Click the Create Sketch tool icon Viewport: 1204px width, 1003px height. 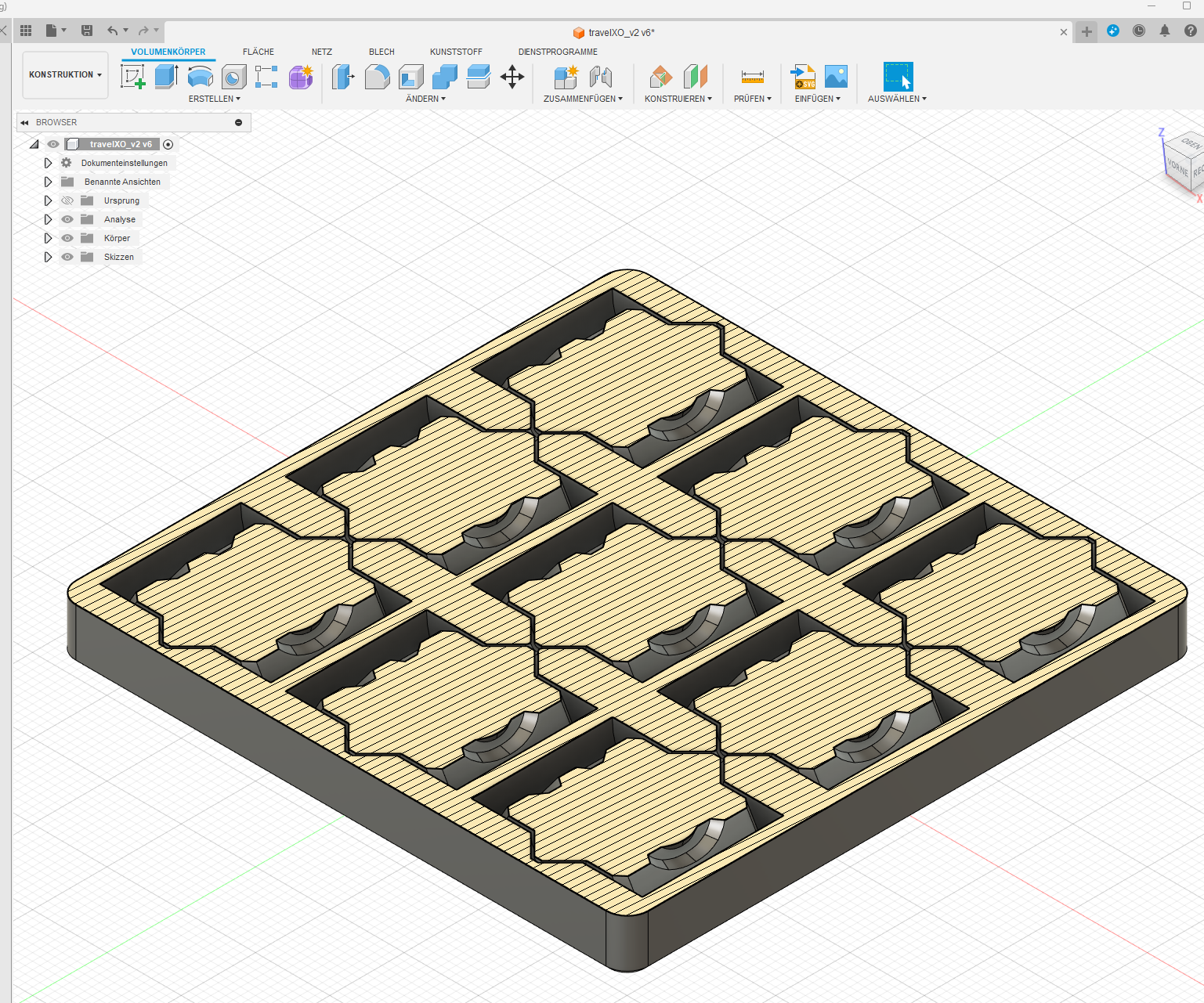click(x=133, y=77)
